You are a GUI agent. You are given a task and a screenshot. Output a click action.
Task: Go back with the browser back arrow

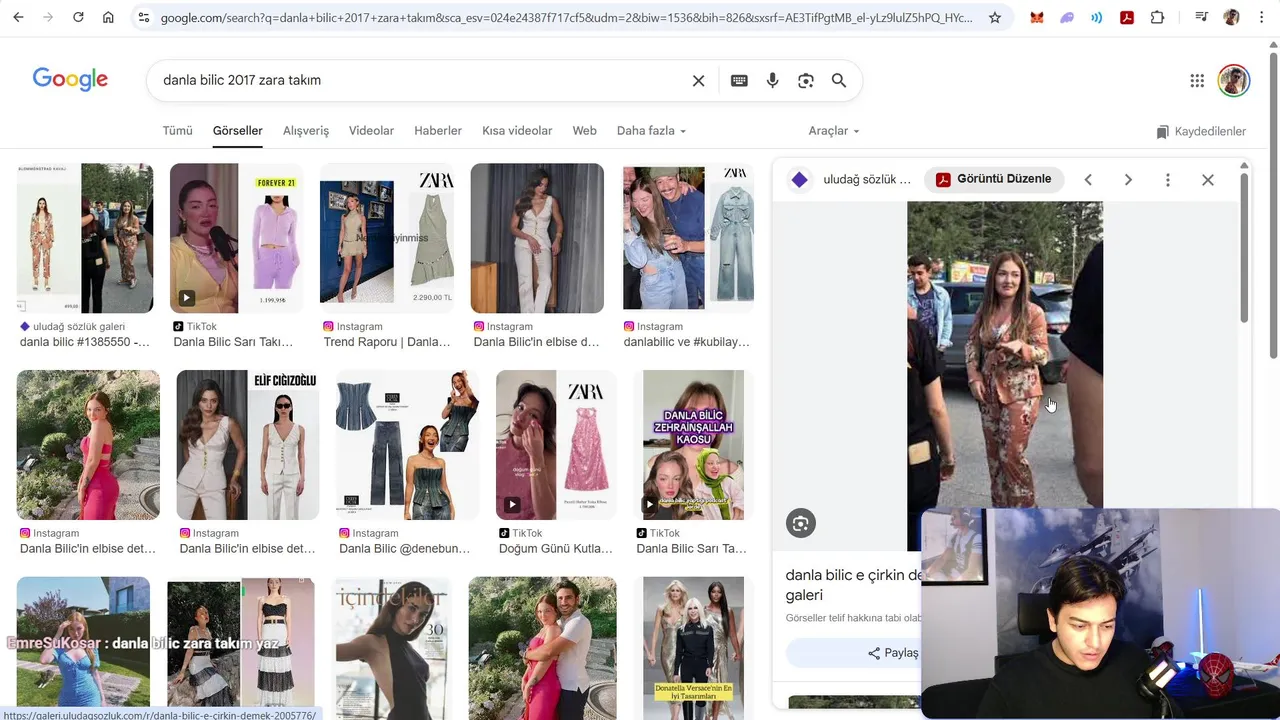tap(18, 18)
